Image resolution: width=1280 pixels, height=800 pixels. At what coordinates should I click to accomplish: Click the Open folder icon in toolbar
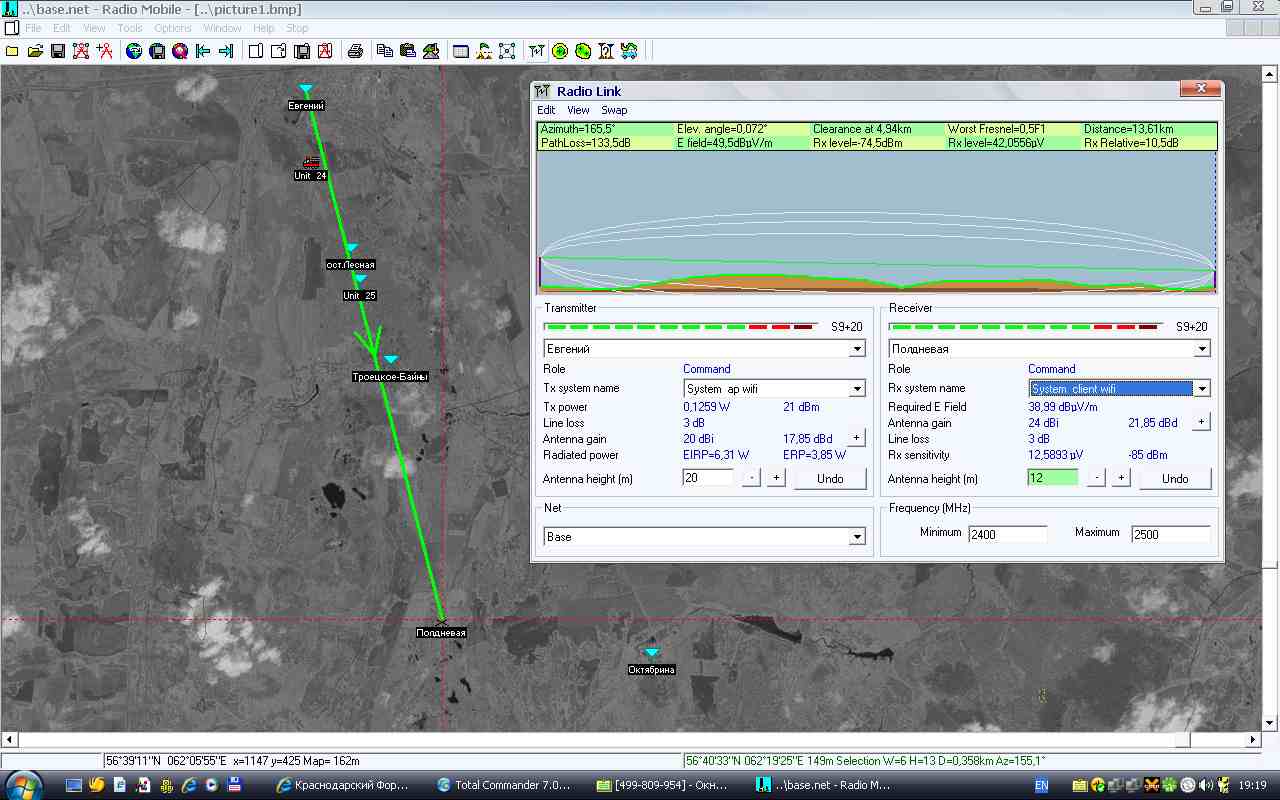pos(35,51)
